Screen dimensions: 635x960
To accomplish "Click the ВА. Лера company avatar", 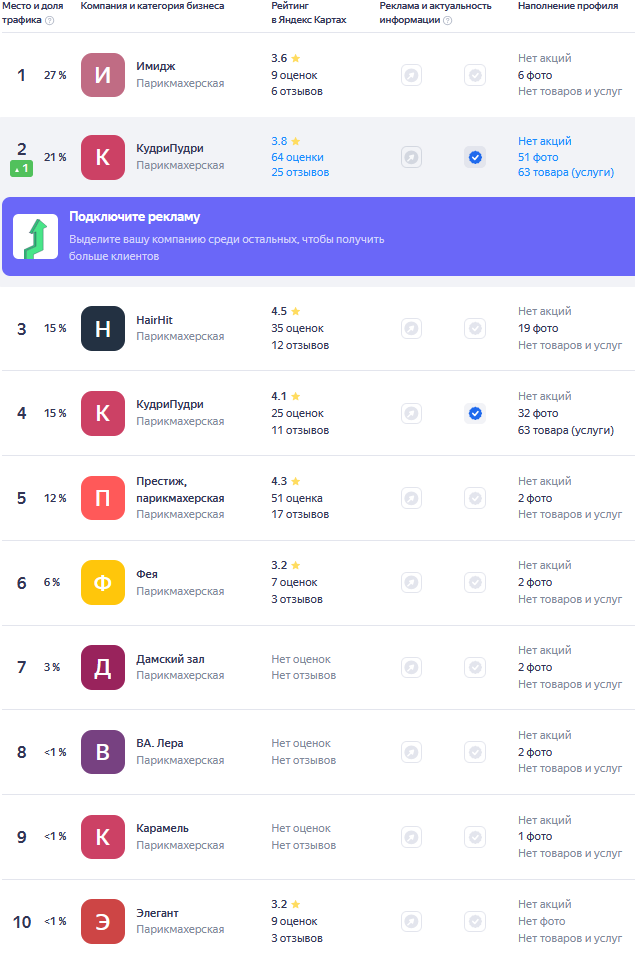I will [103, 752].
